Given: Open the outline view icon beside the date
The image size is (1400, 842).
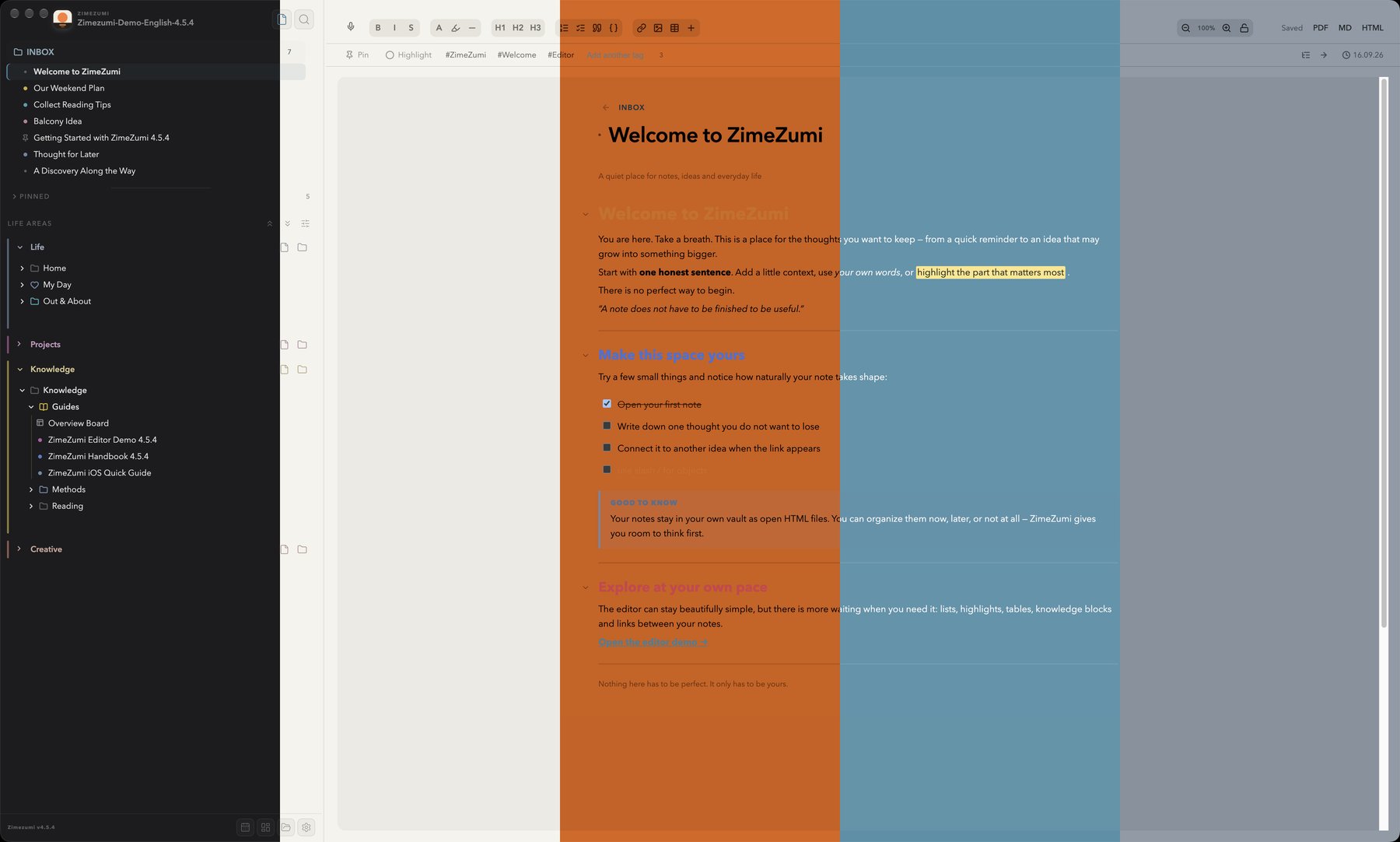Looking at the screenshot, I should click(1306, 55).
